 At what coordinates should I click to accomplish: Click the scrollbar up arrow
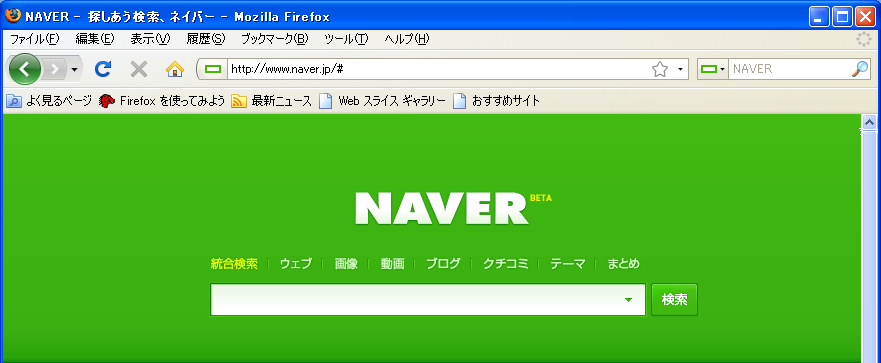coord(870,122)
